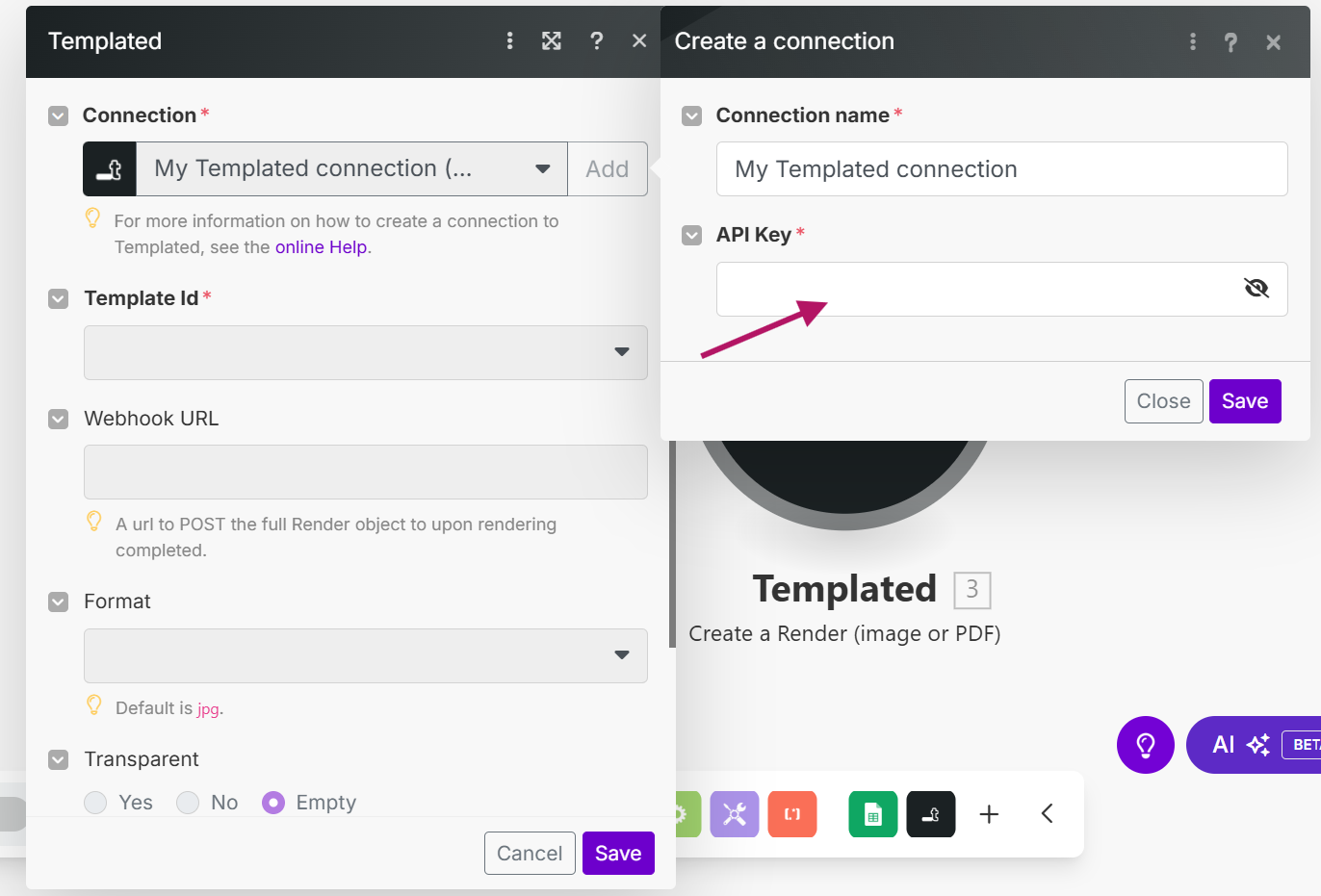The image size is (1321, 896).
Task: Open the lightbulb tips button
Action: (x=1146, y=745)
